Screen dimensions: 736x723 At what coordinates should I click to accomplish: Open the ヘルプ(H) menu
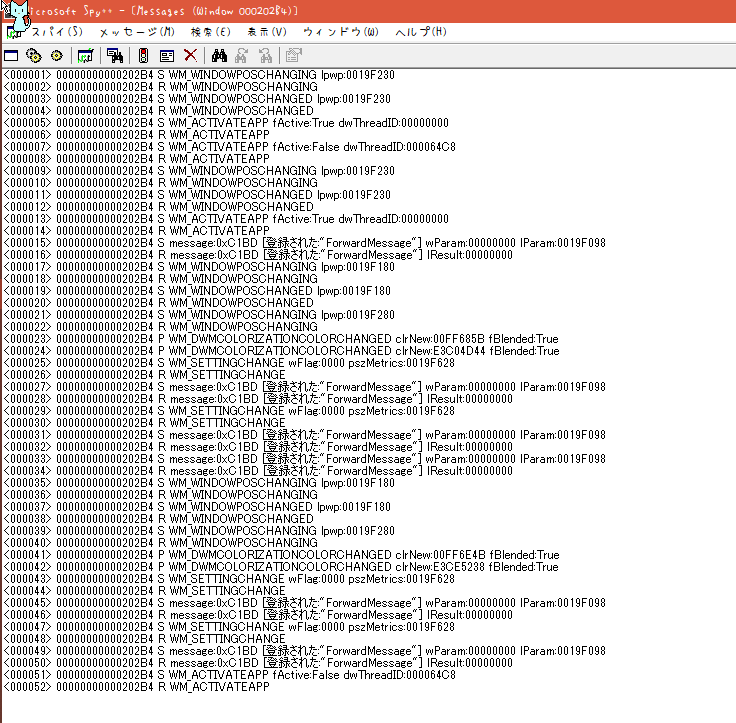(x=421, y=32)
